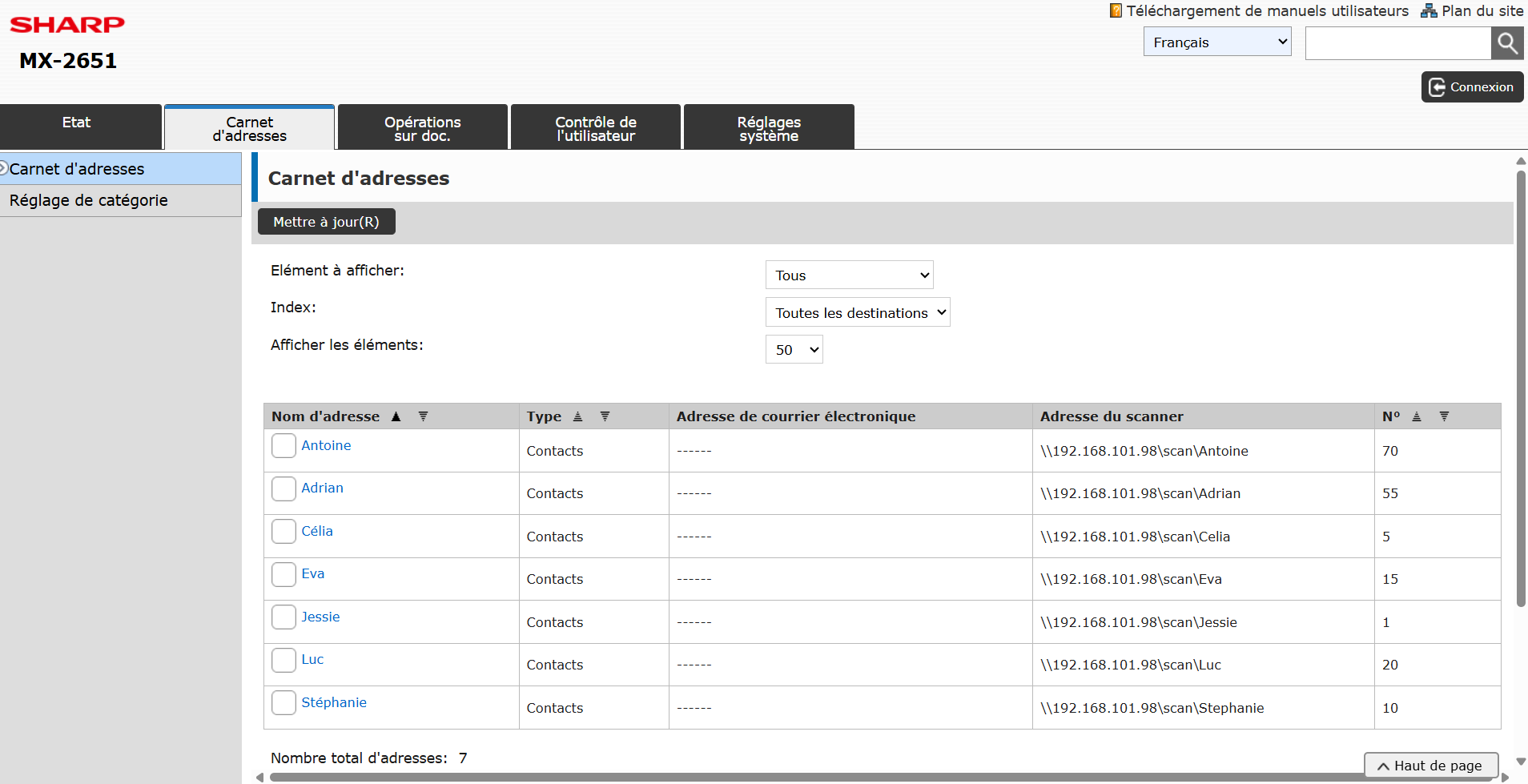Tick the checkbox for Stéphanie

[x=283, y=703]
